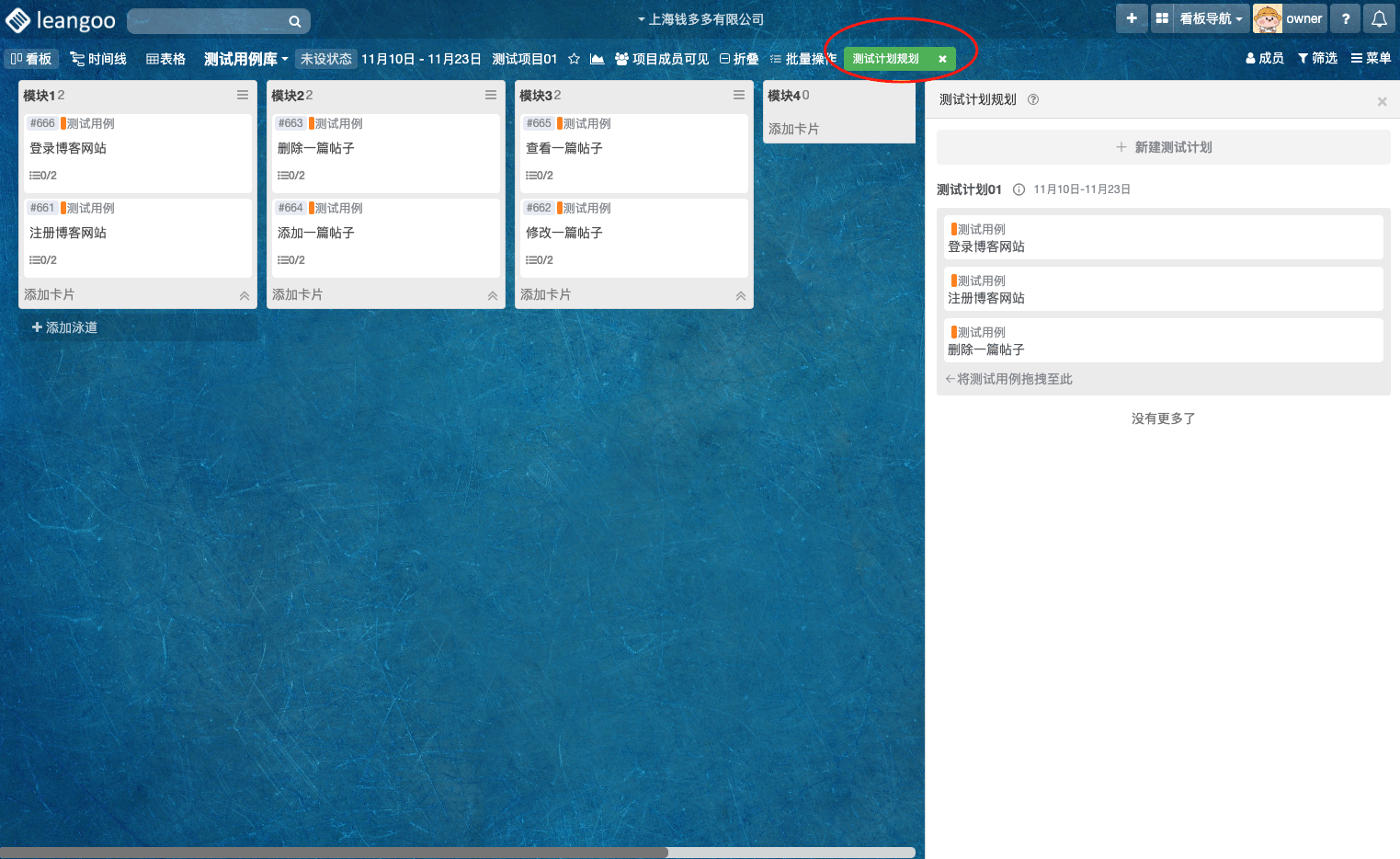Screen dimensions: 1400x859
Task: Expand the 测试用例库 board dropdown
Action: click(245, 59)
